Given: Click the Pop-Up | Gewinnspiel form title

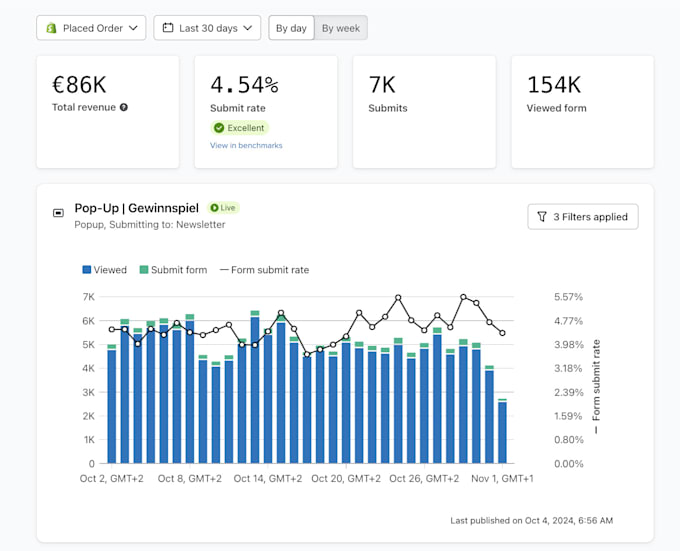Looking at the screenshot, I should tap(137, 208).
